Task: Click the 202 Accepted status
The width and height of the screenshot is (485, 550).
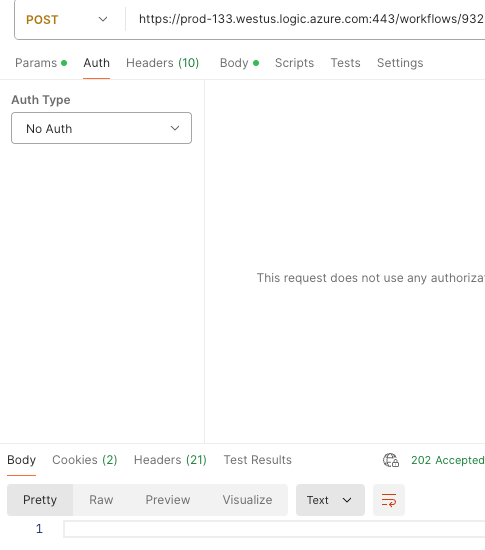Action: click(x=447, y=460)
